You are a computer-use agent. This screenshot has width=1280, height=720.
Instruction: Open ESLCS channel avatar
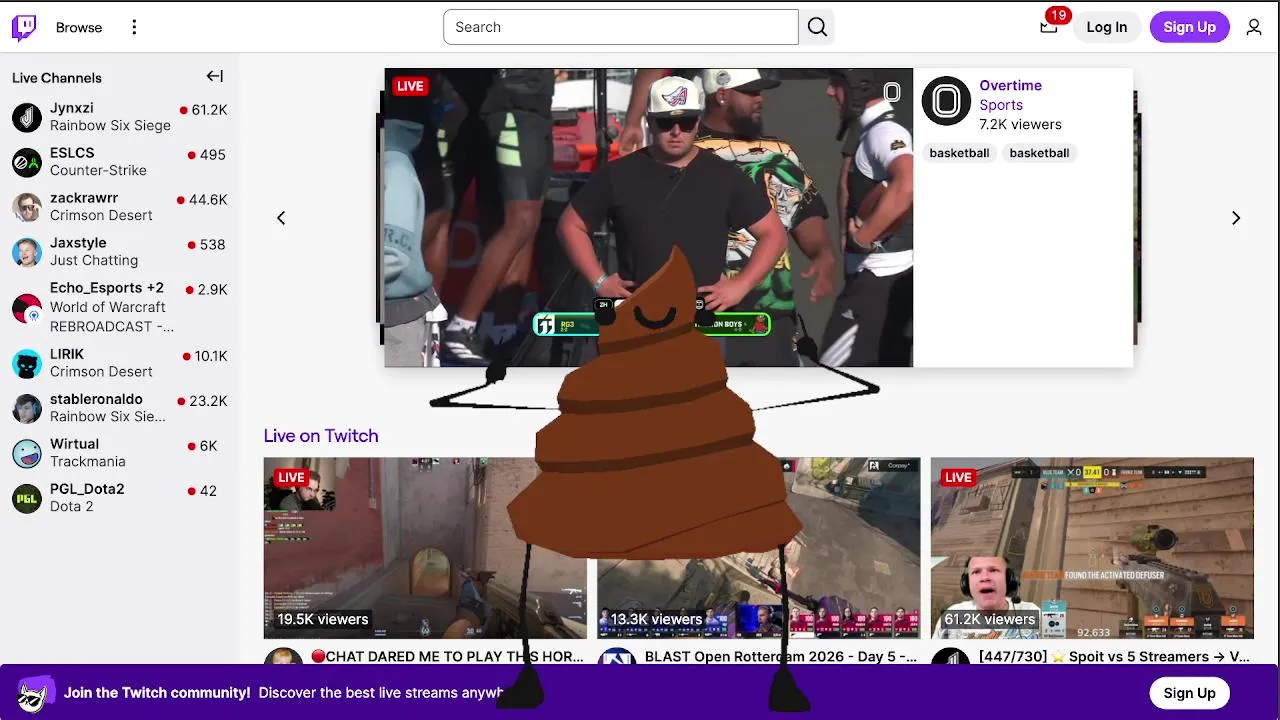(27, 162)
